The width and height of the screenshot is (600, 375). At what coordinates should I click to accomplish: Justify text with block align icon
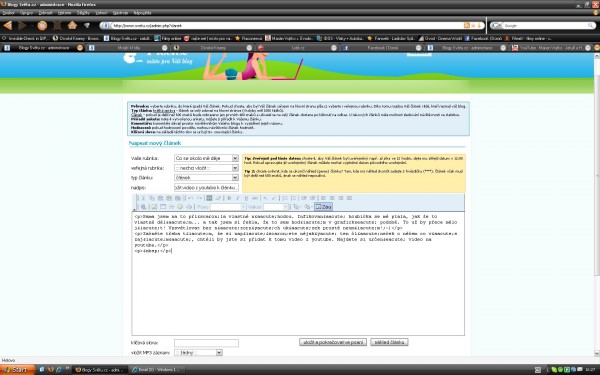349,198
